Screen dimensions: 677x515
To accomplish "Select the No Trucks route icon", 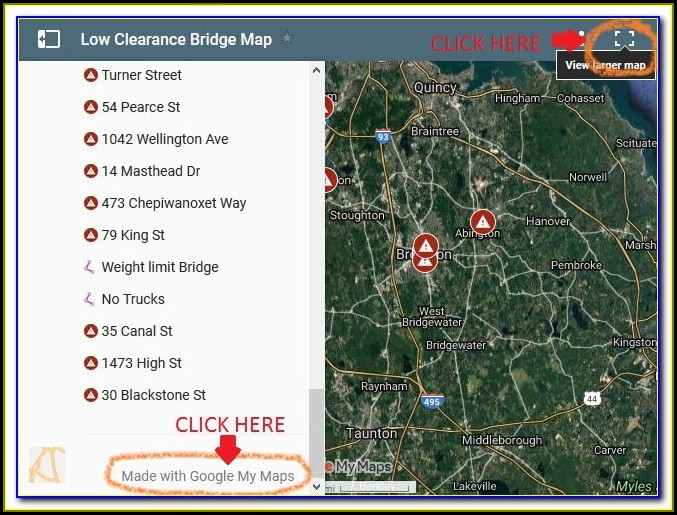I will tap(89, 299).
